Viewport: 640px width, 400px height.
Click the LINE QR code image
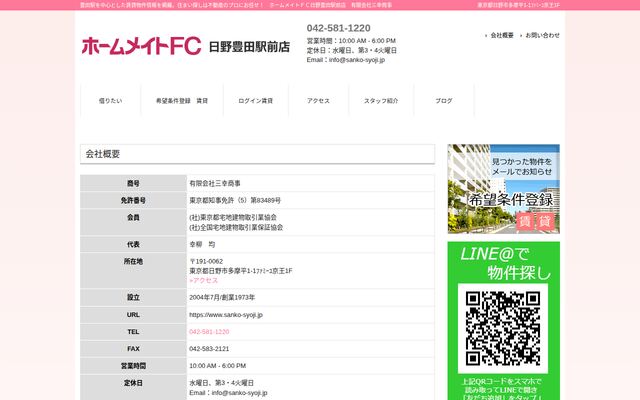tap(503, 328)
